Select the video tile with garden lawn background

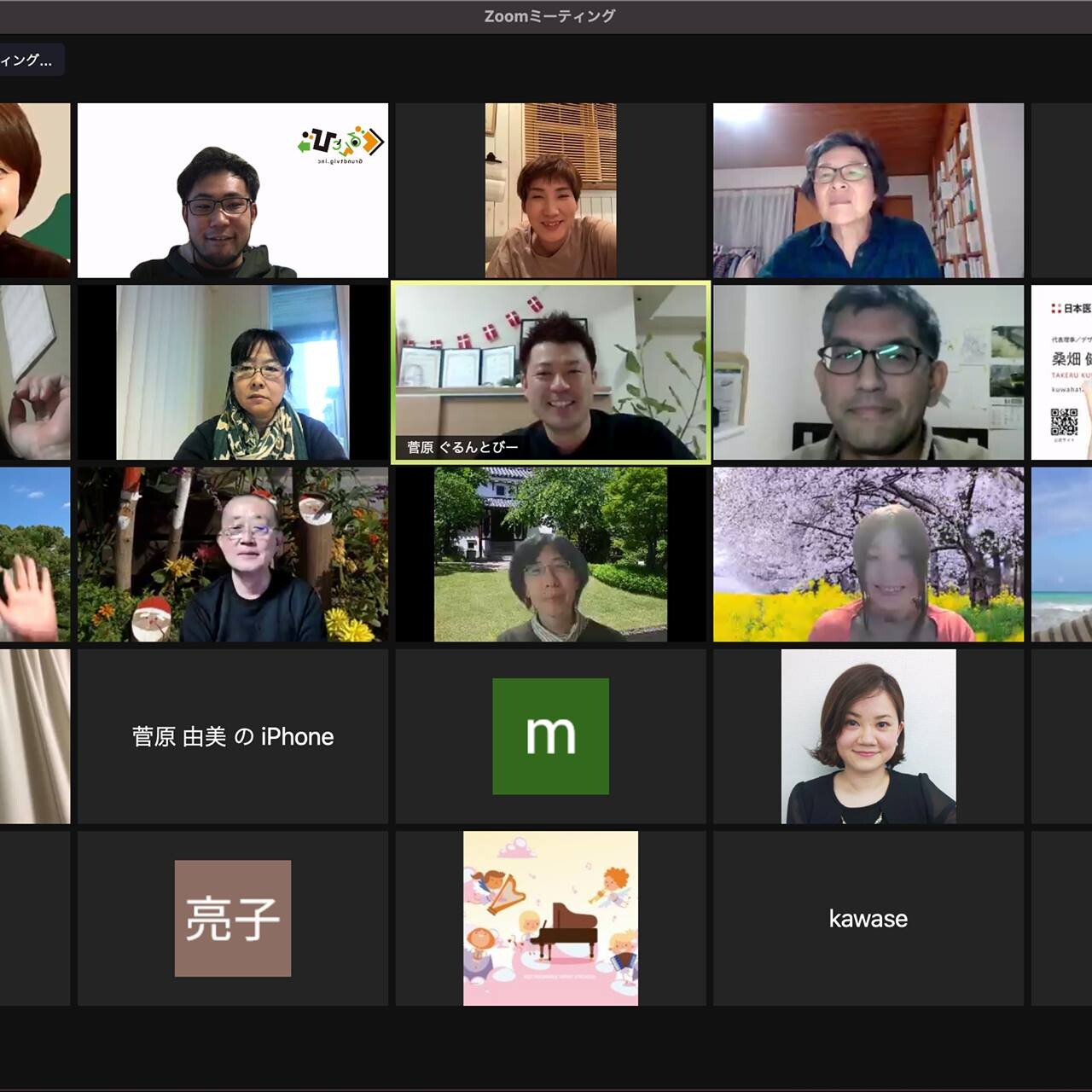pos(550,555)
